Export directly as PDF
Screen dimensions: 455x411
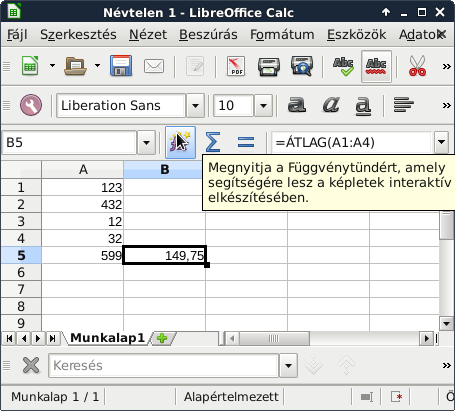coord(236,66)
